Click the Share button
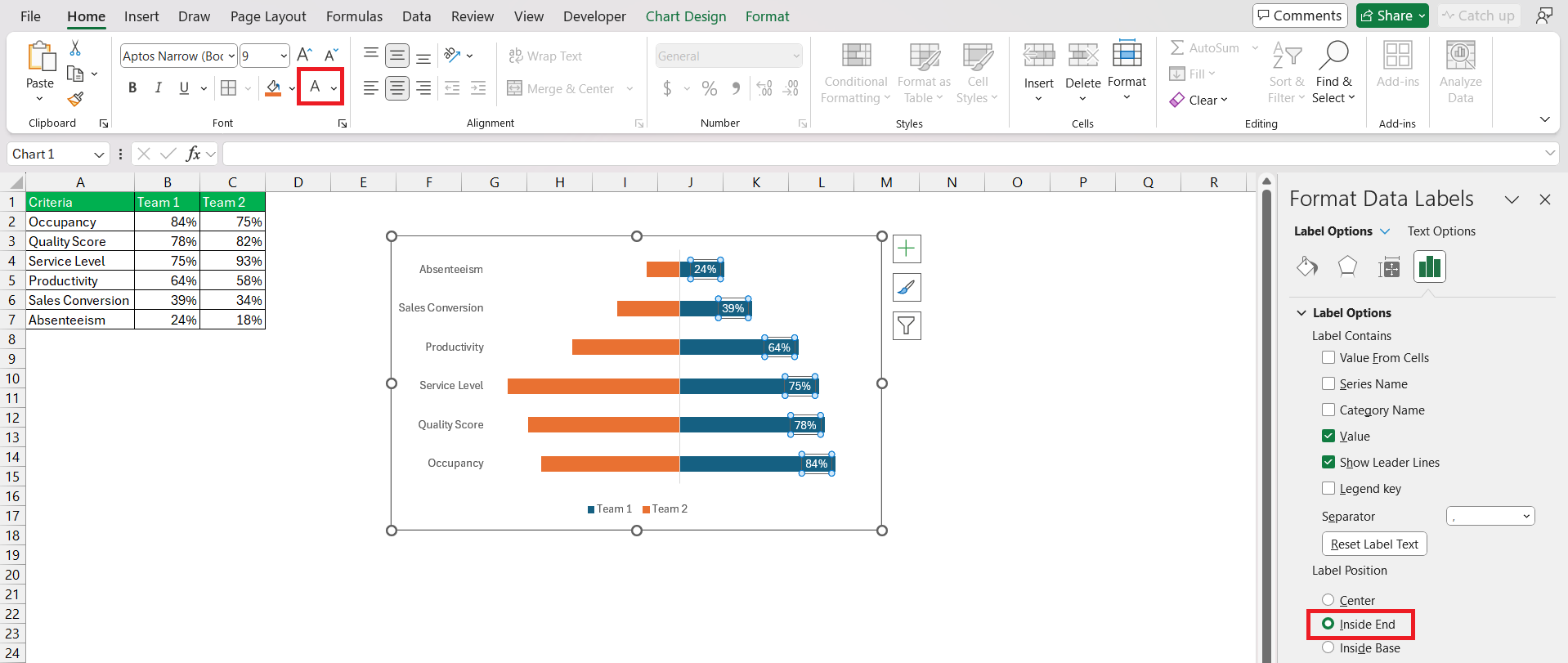 (1392, 16)
